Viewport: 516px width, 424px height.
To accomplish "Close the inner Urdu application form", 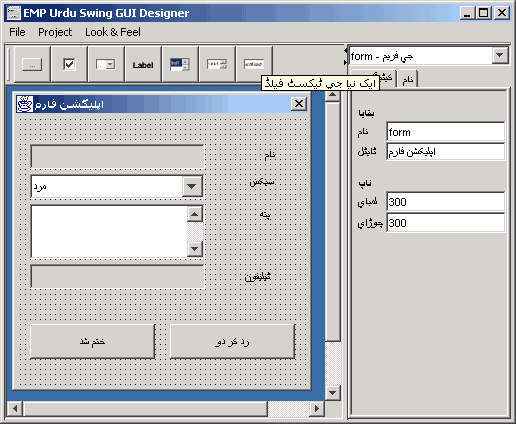I will point(299,104).
